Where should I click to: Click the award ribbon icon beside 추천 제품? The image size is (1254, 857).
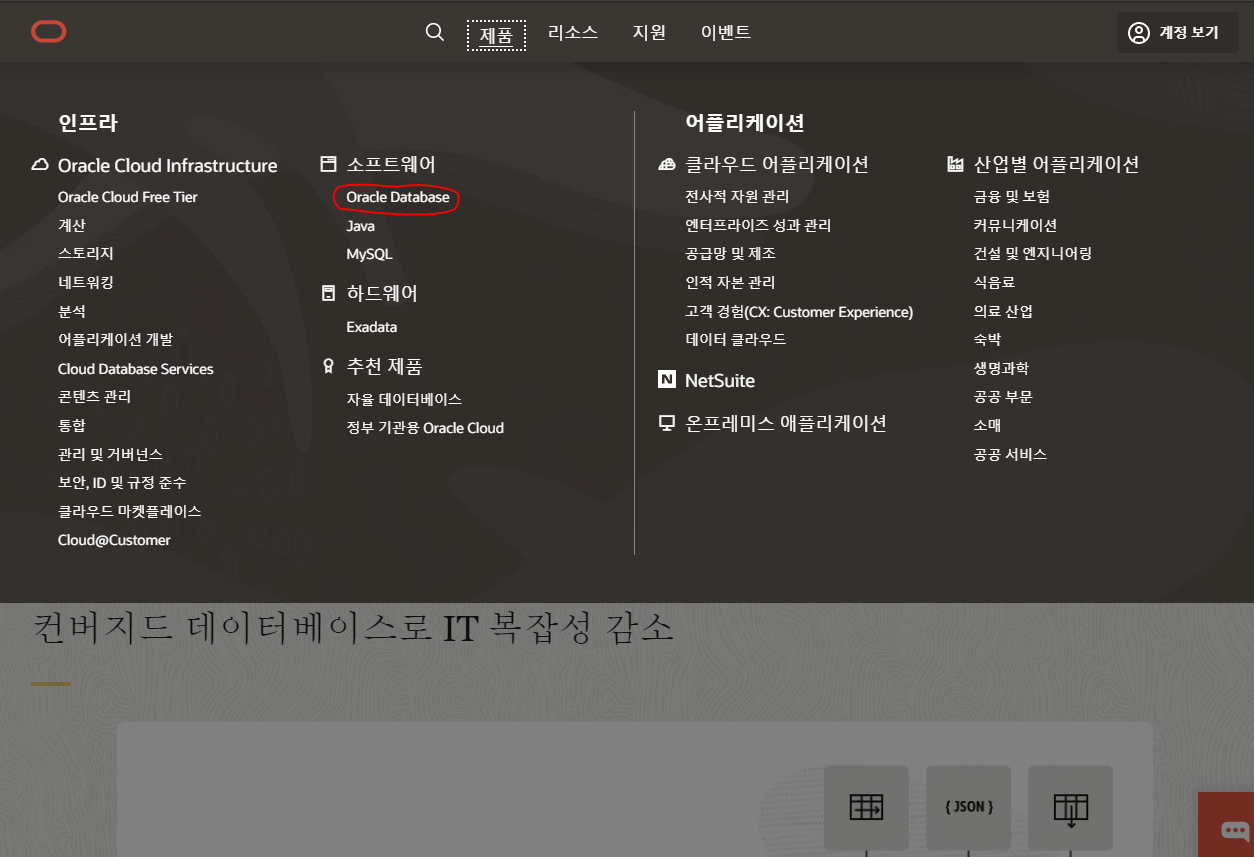(x=328, y=366)
